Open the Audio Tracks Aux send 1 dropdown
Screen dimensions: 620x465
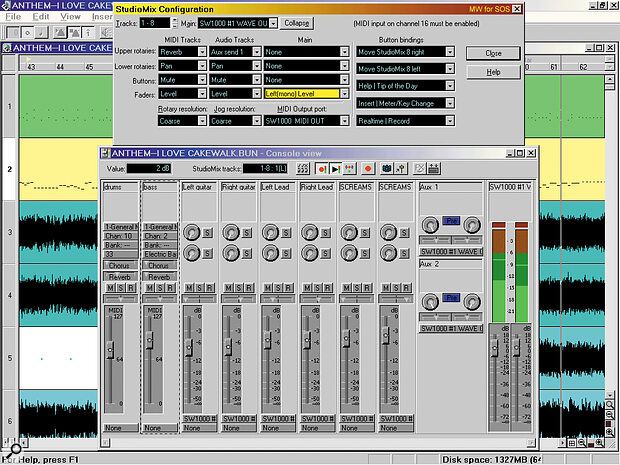[x=257, y=52]
